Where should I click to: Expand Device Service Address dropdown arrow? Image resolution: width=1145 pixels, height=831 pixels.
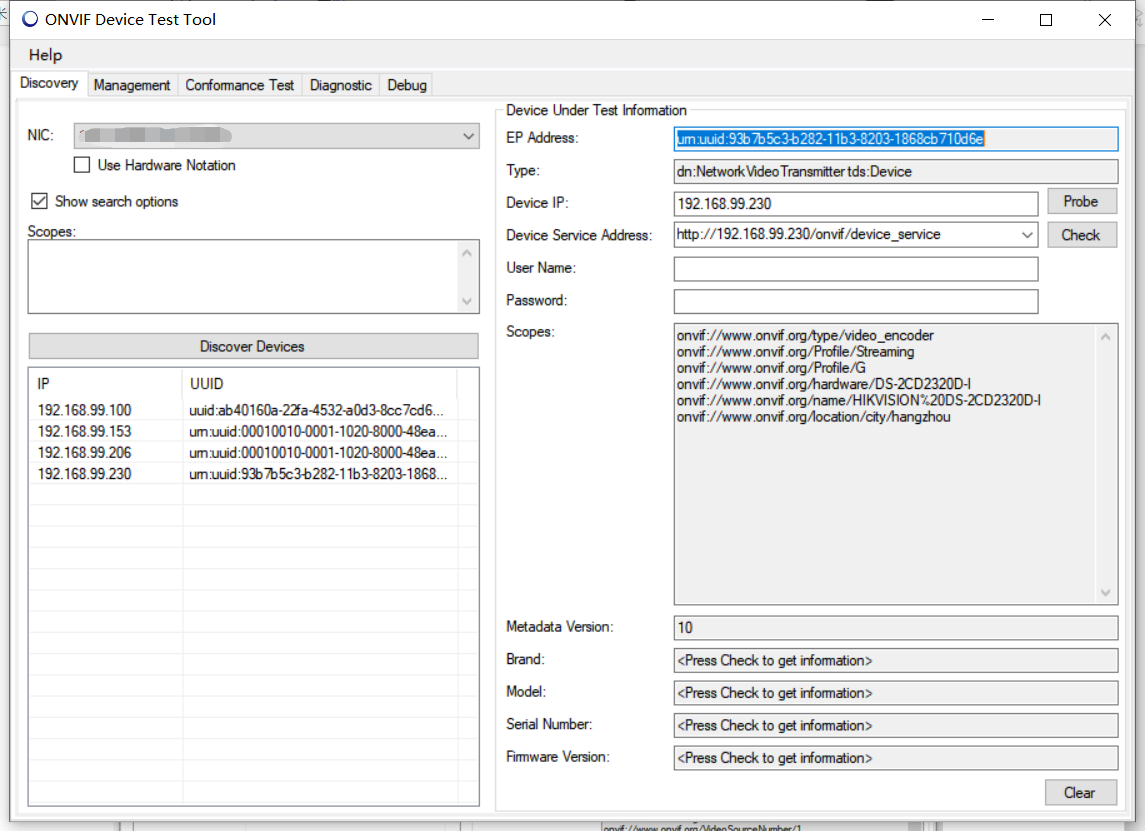1027,235
